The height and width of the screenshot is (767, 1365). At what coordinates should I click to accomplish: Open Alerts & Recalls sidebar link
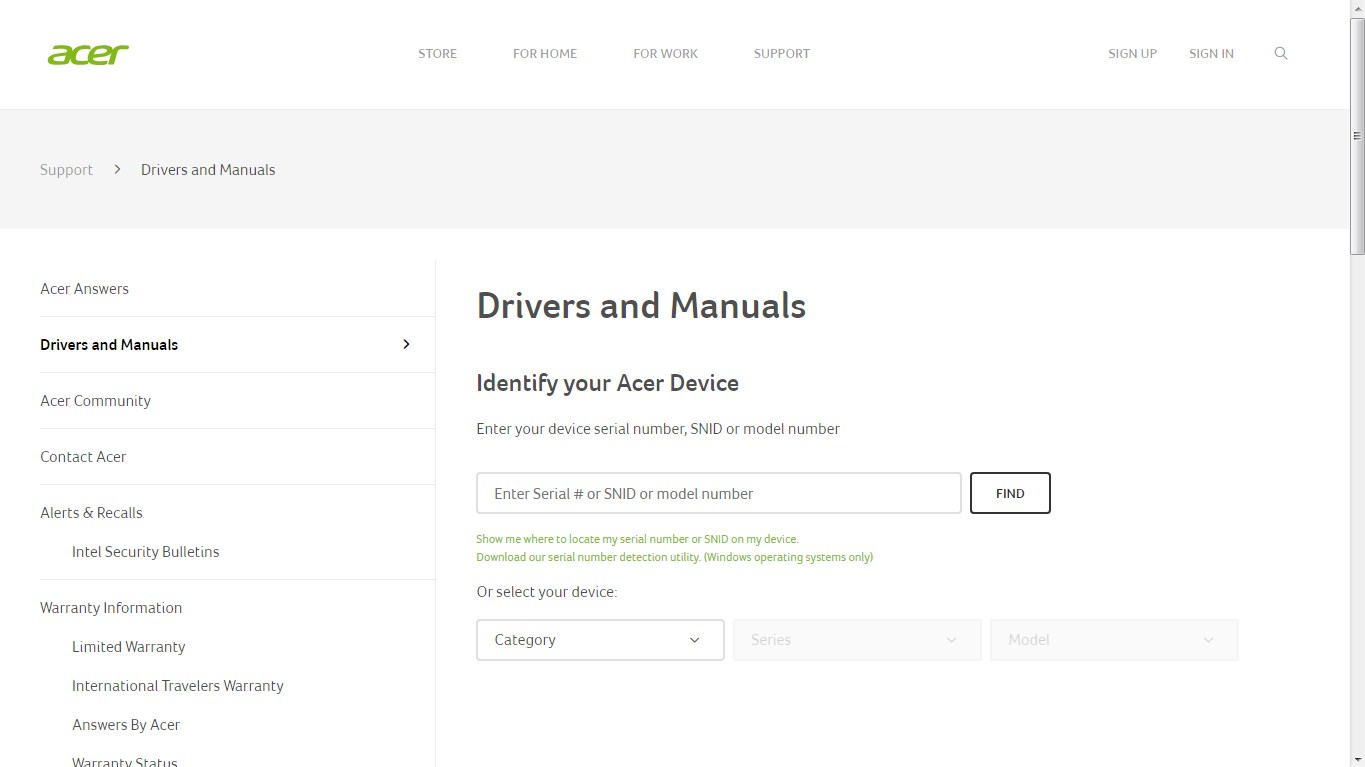tap(91, 513)
